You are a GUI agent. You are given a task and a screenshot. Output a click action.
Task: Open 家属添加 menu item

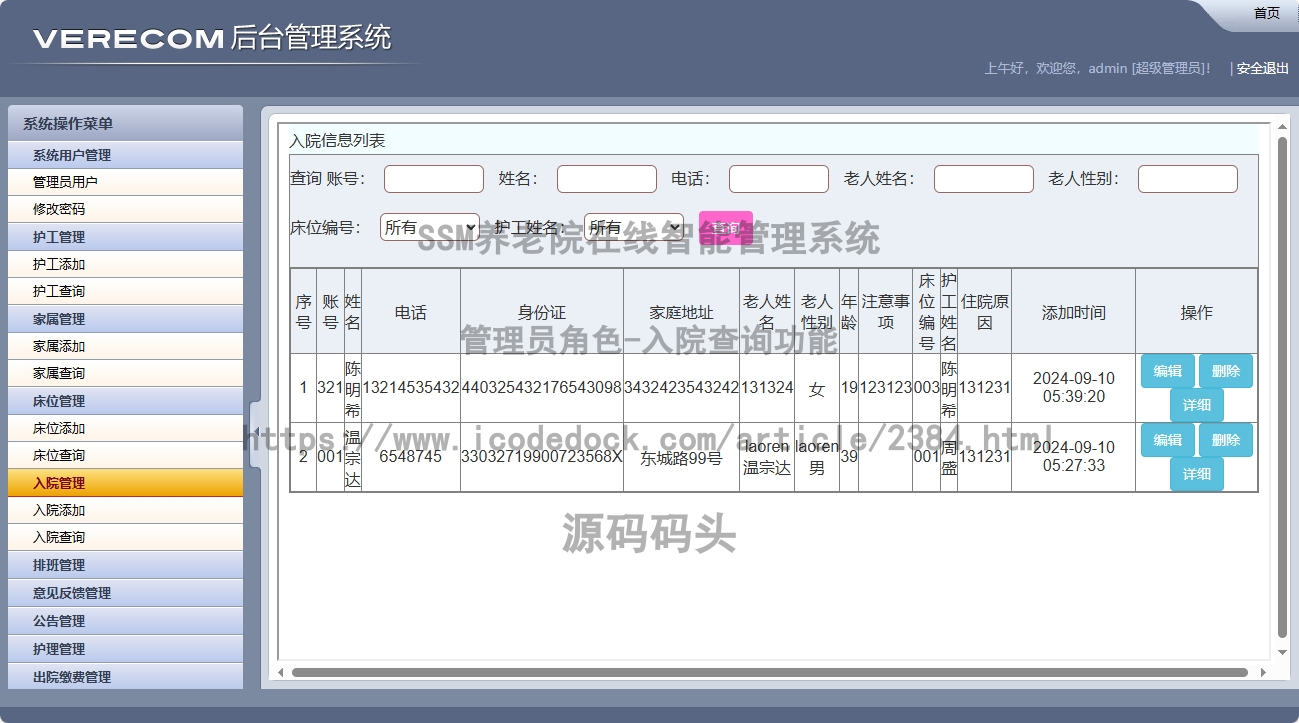(125, 346)
